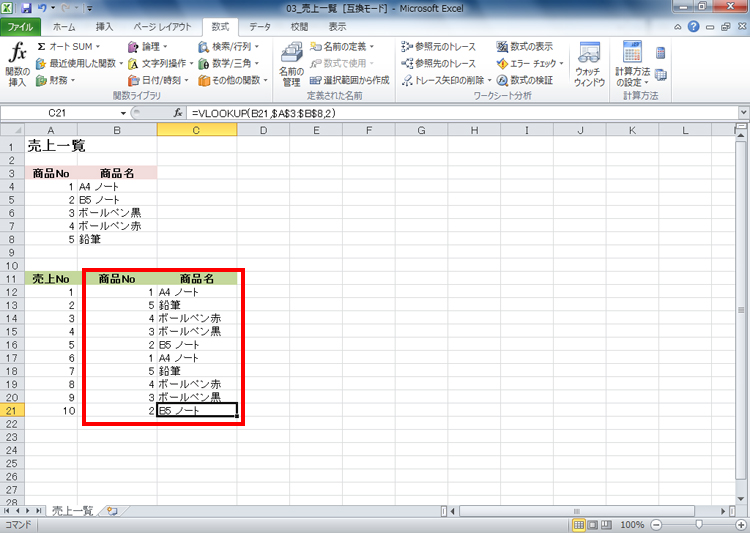Minimize the ribbon using caret icon
Image resolution: width=750 pixels, height=533 pixels.
677,27
